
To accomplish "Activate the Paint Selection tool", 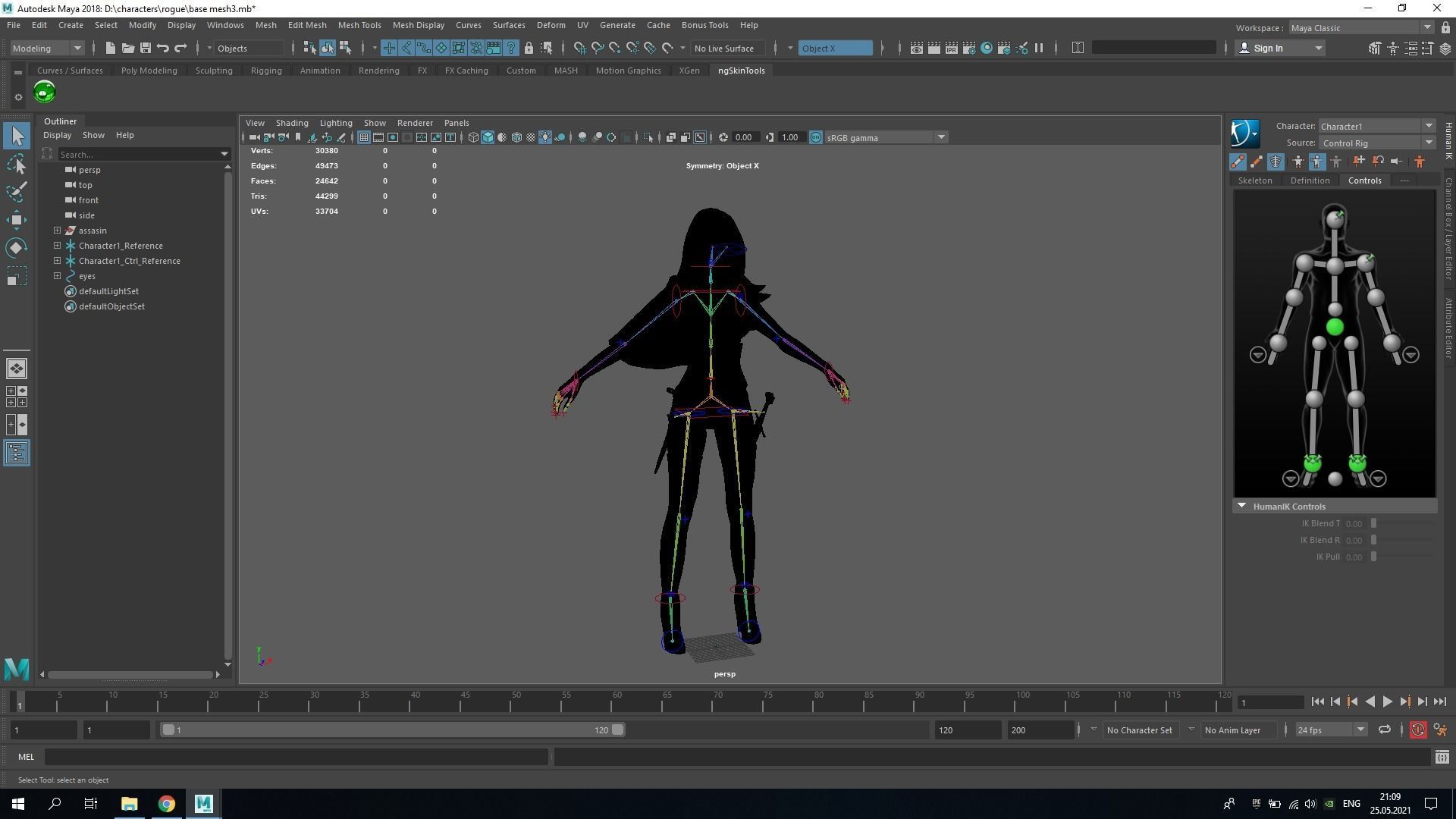I will tap(17, 191).
